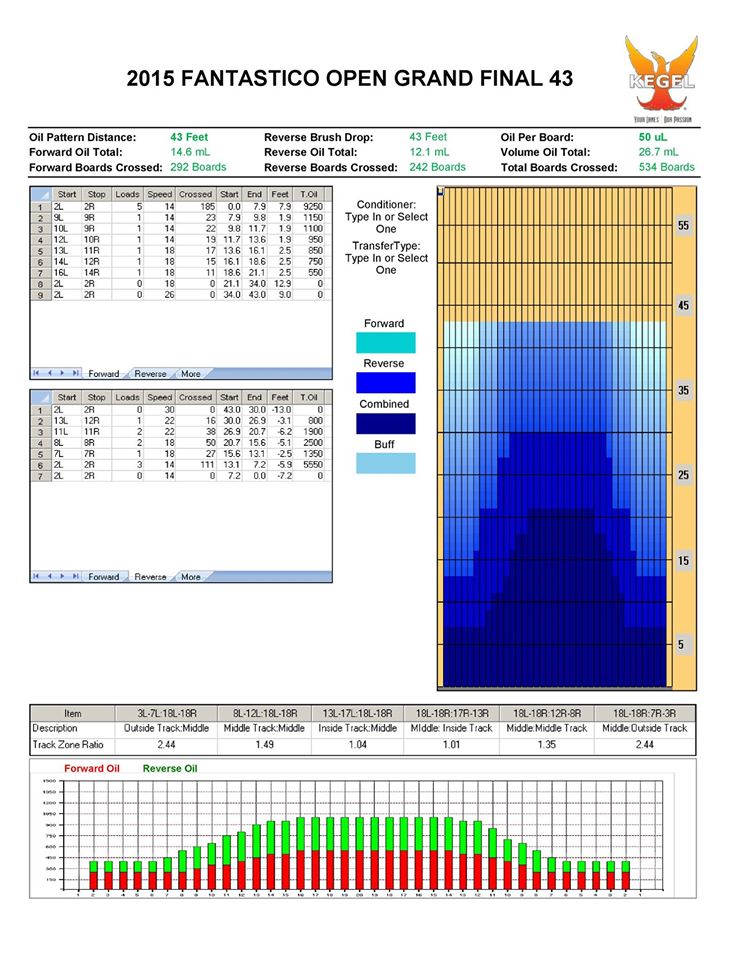Click the 55 feet marker on lane graph

tap(683, 225)
